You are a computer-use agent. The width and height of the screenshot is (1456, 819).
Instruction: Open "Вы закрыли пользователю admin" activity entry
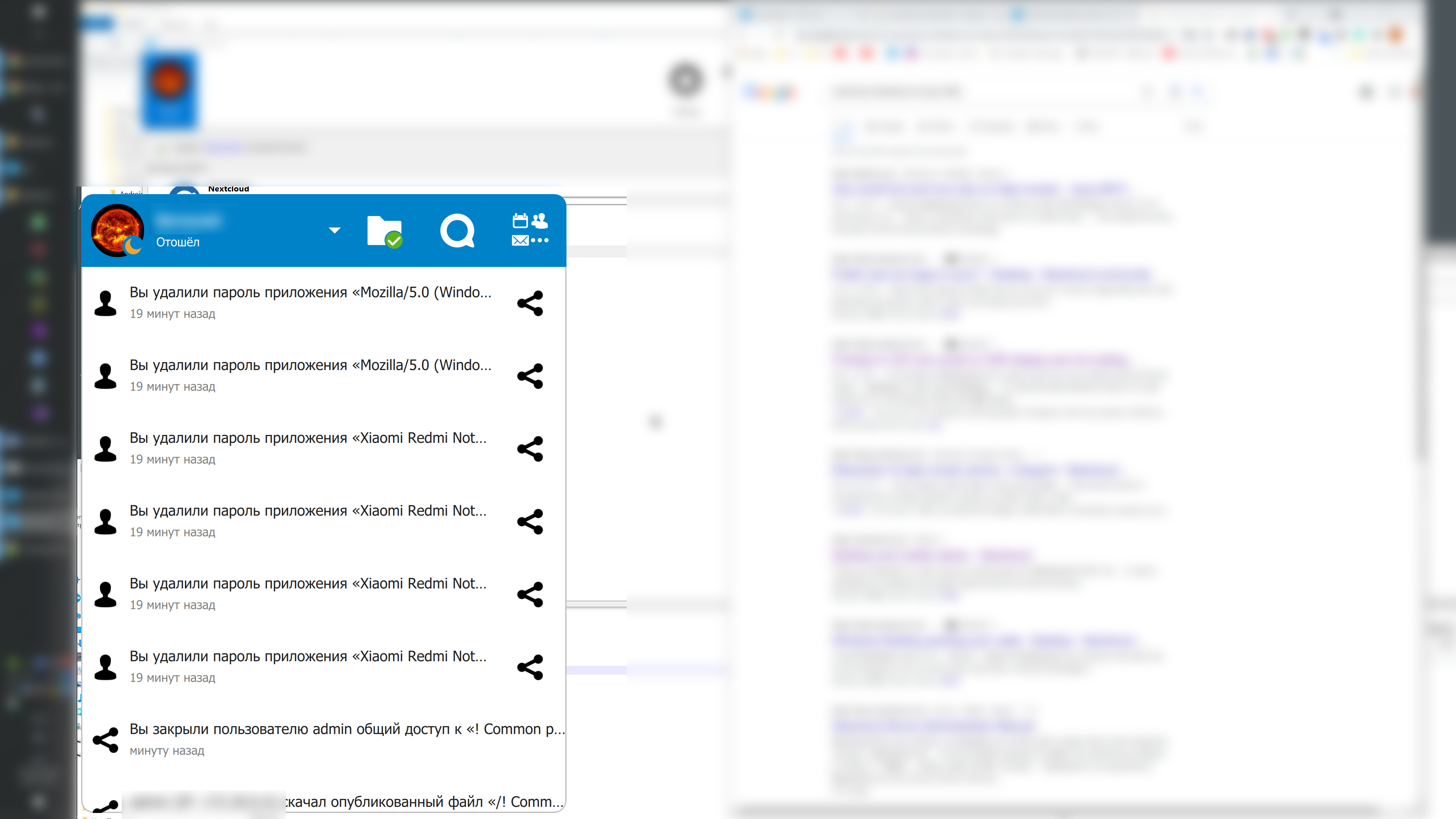[324, 740]
